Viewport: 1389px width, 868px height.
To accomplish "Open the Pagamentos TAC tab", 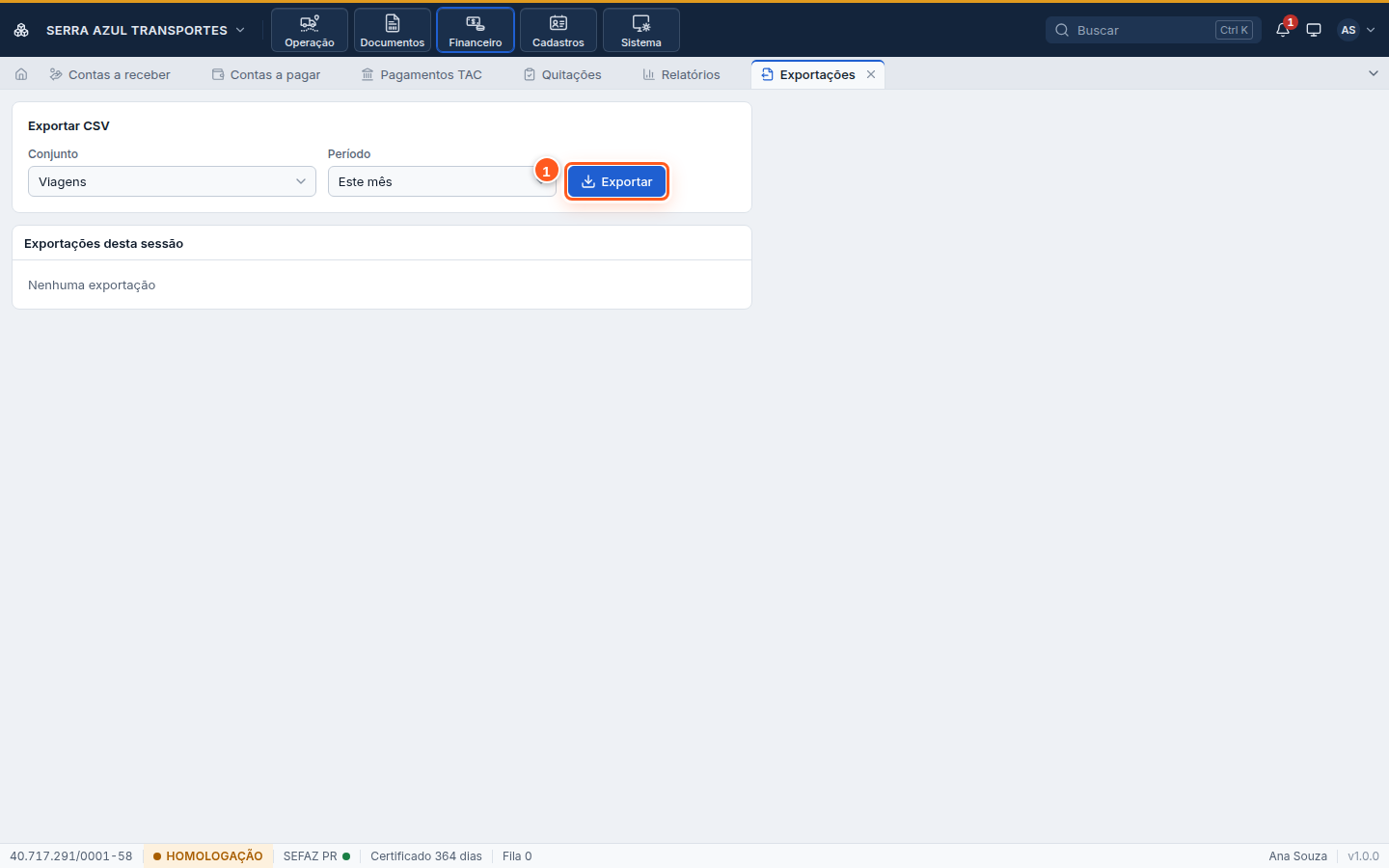I will click(422, 74).
